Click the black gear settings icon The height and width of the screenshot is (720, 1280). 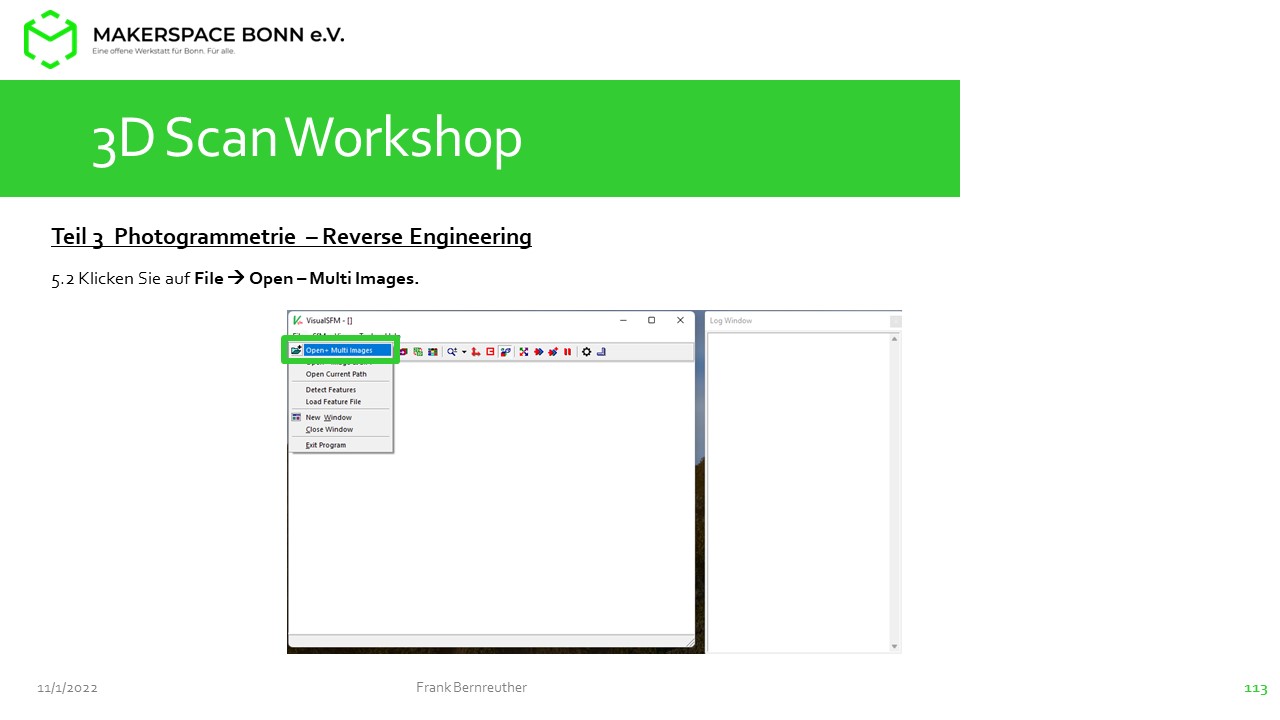click(x=586, y=352)
